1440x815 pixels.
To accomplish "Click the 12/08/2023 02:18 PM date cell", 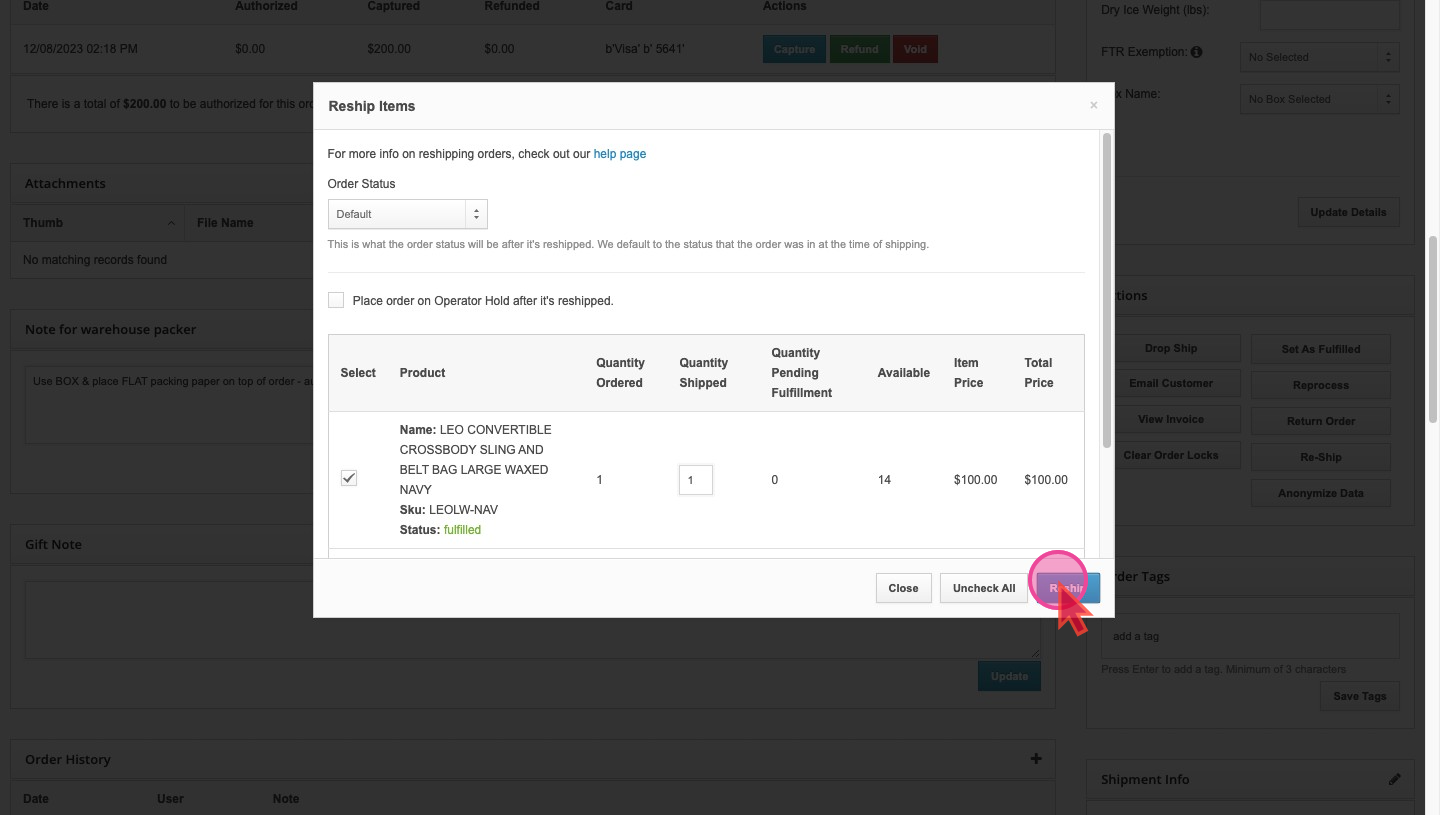I will [x=81, y=49].
